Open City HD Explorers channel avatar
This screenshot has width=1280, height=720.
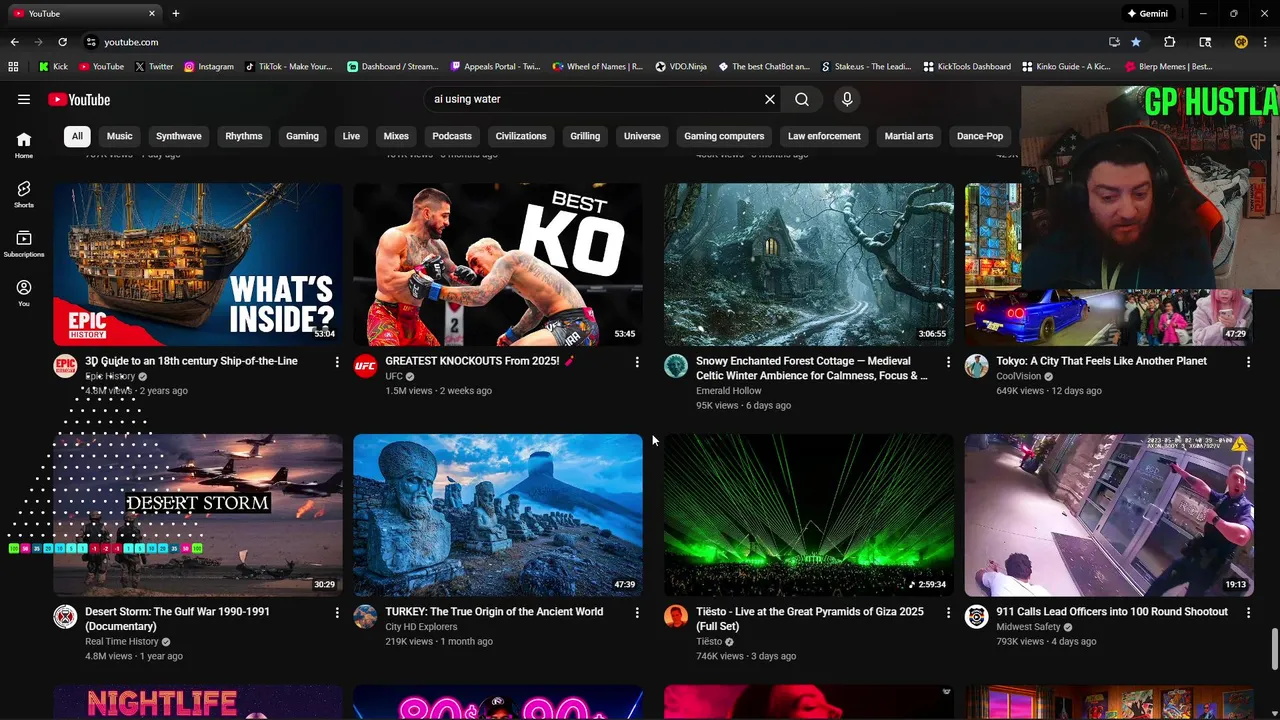[365, 616]
